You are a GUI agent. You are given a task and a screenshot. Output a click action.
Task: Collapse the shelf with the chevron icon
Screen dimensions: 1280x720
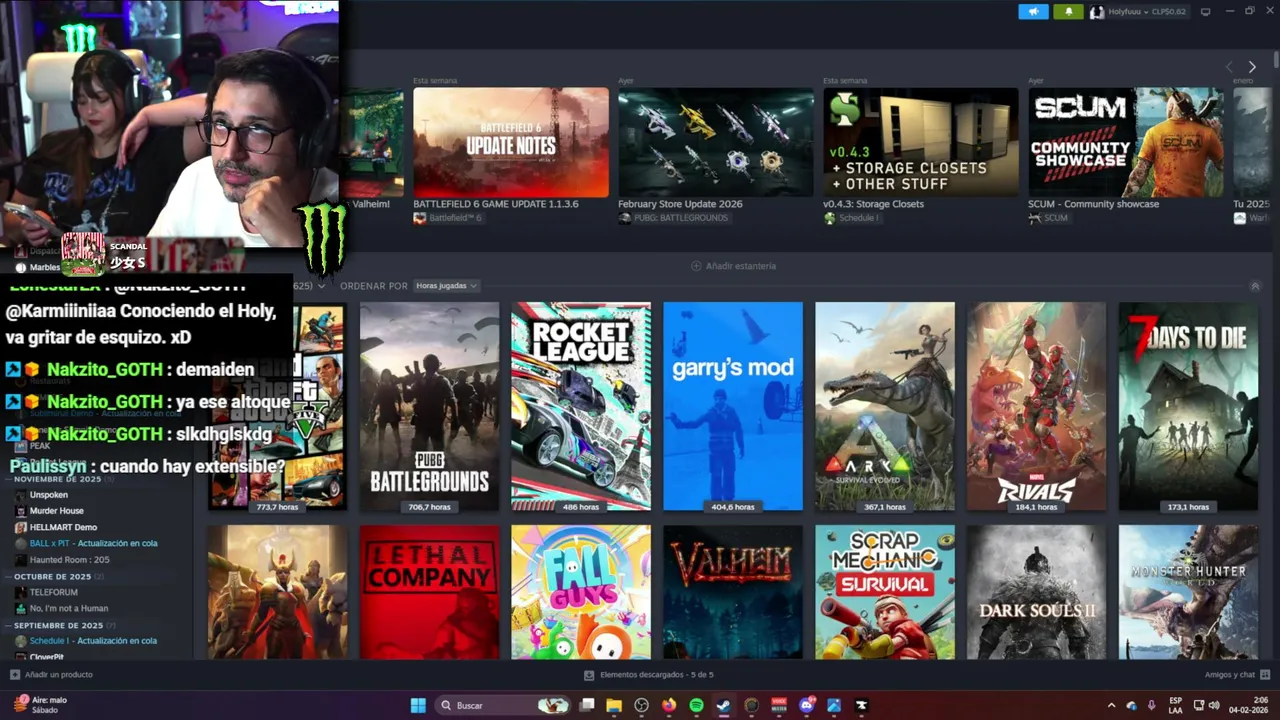coord(1255,286)
